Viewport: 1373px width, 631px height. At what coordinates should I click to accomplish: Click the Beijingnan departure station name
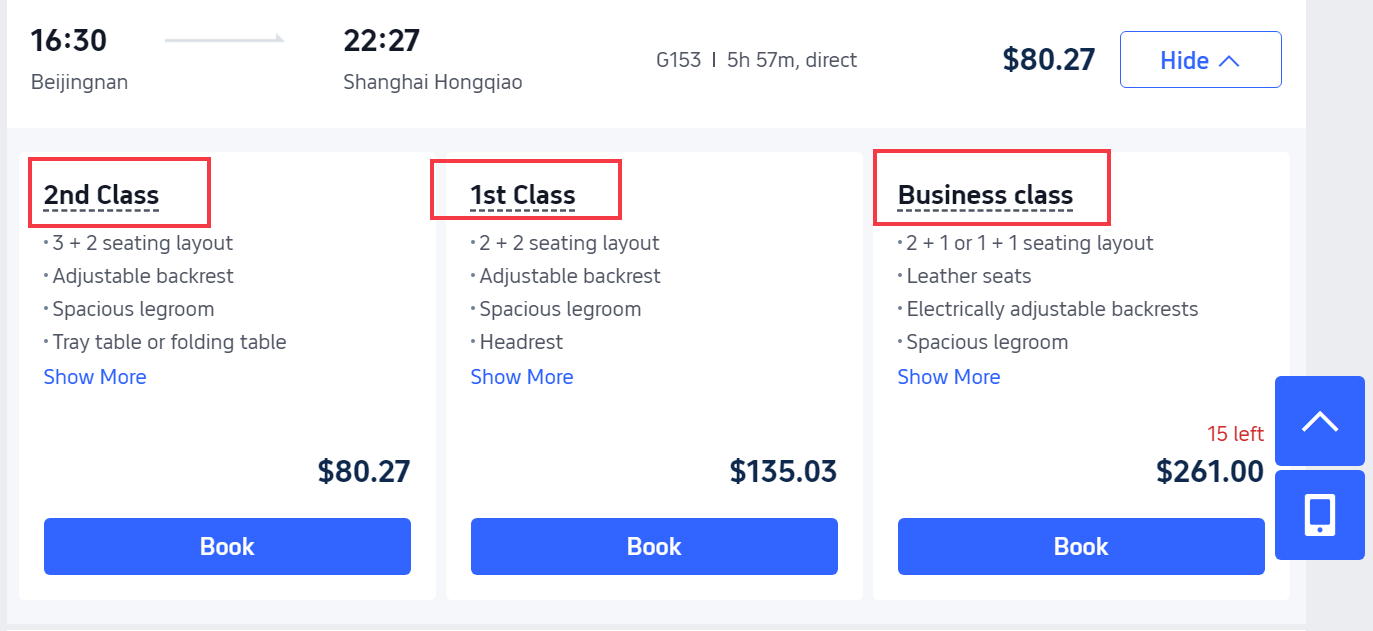[79, 82]
